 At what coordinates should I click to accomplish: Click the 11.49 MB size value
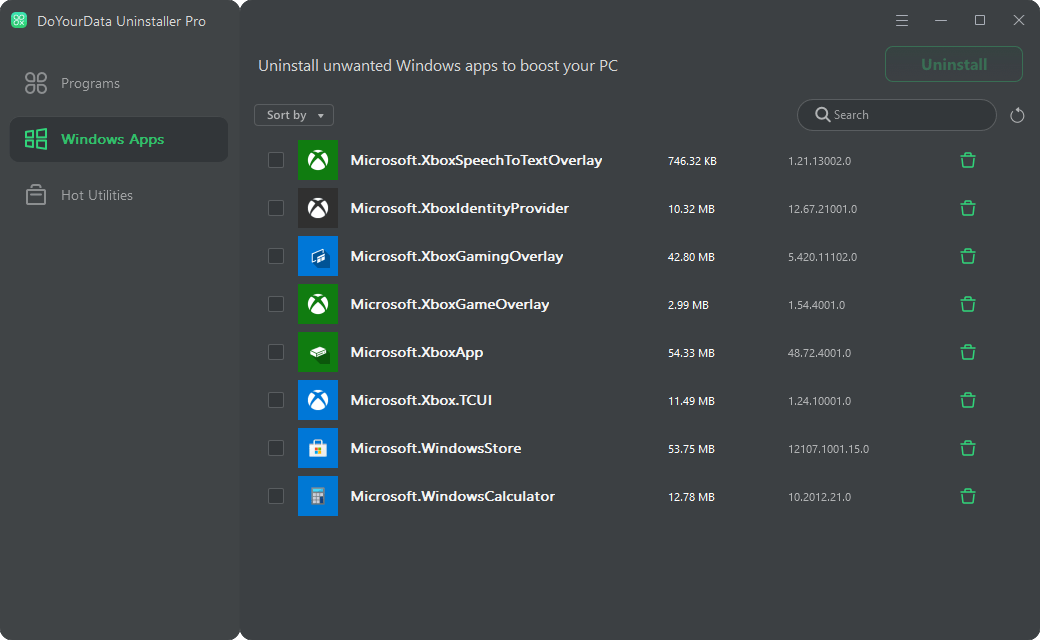pyautogui.click(x=691, y=401)
